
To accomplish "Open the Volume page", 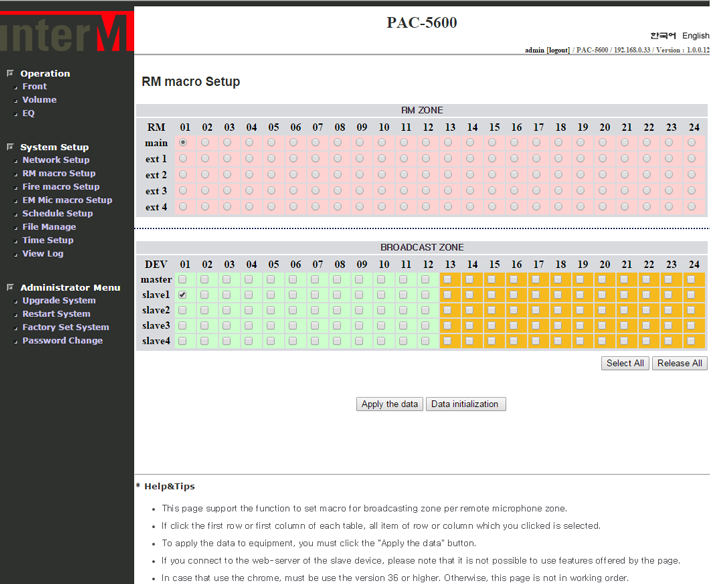I will pyautogui.click(x=39, y=100).
